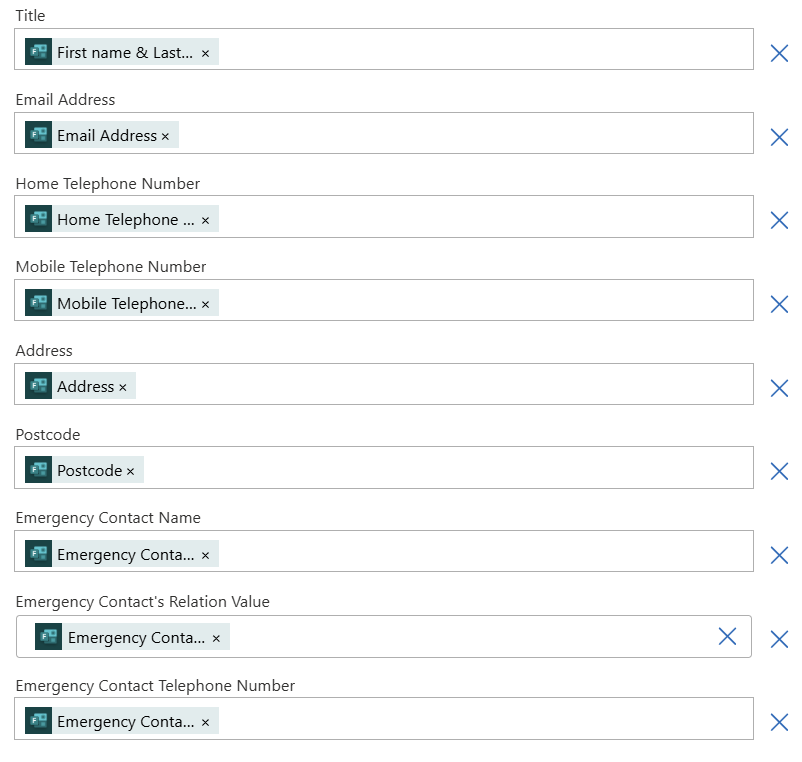Delete the Address field row

[x=779, y=388]
